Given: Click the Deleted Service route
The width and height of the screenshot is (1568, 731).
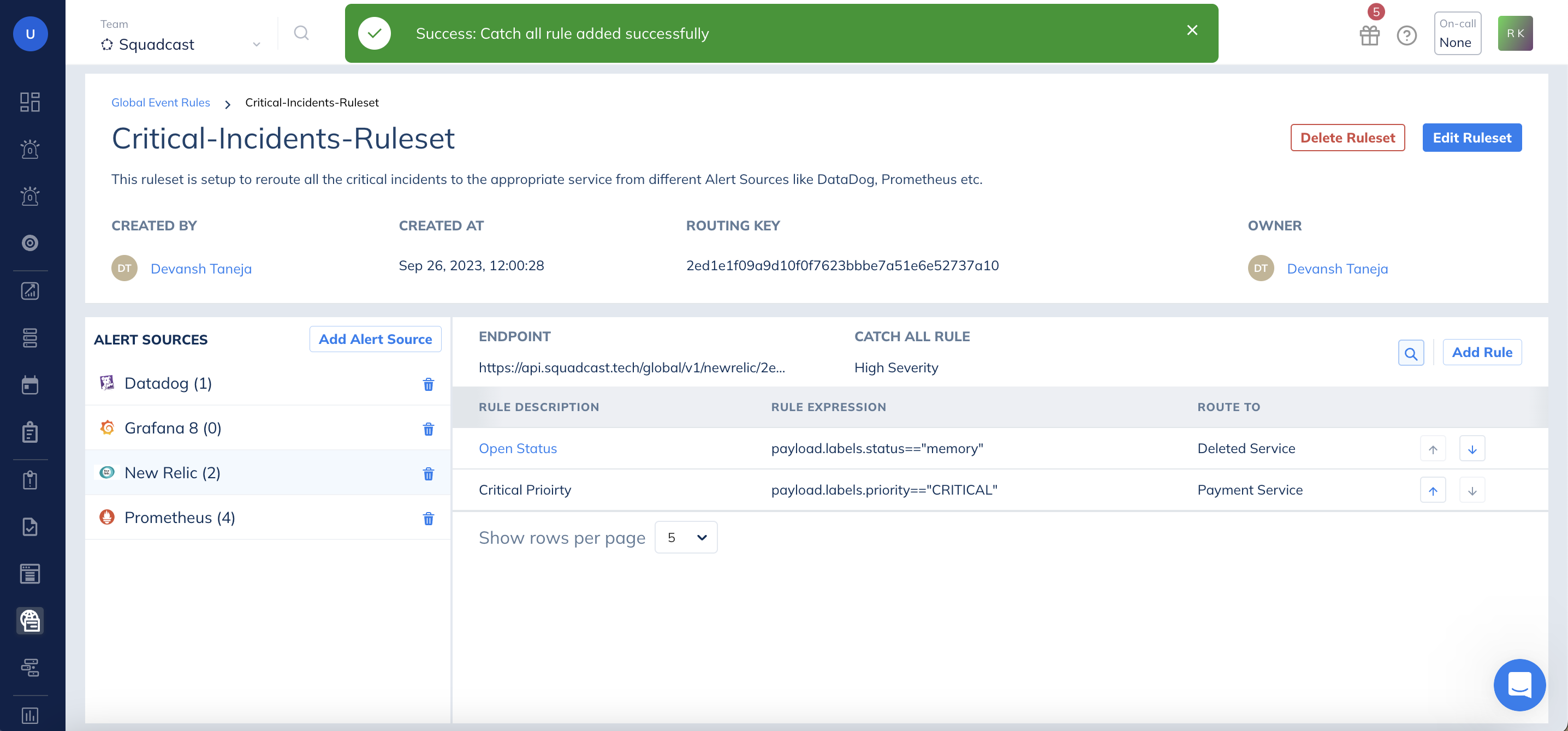Looking at the screenshot, I should [x=1246, y=449].
